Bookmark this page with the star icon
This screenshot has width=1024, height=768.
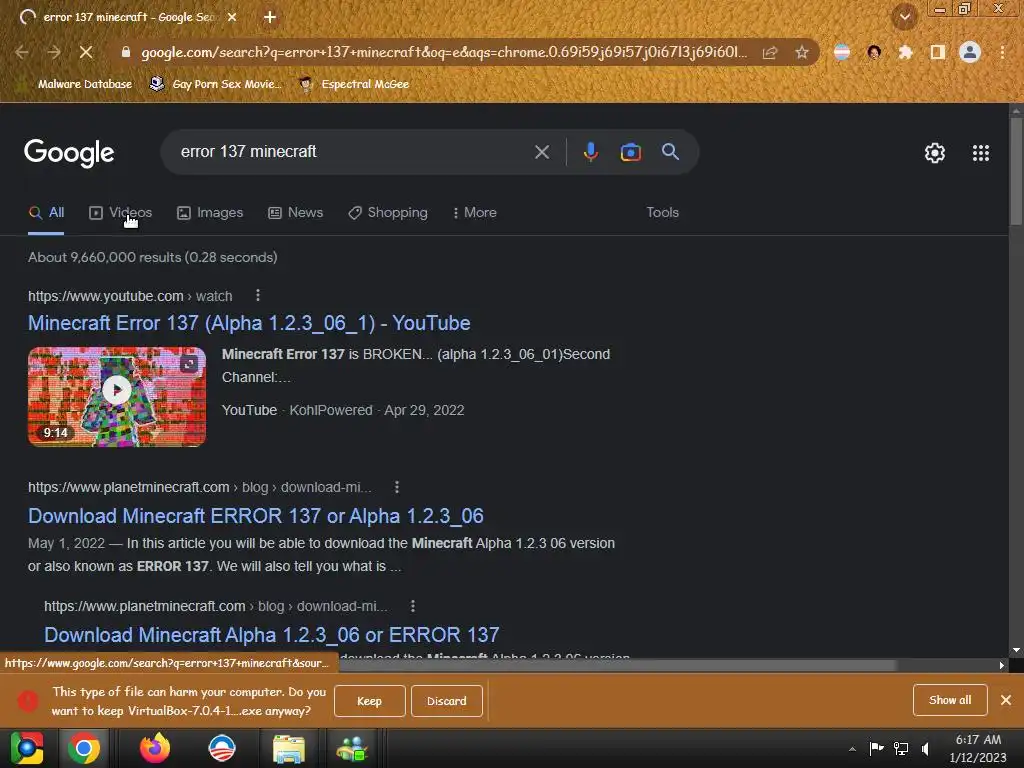(x=802, y=52)
